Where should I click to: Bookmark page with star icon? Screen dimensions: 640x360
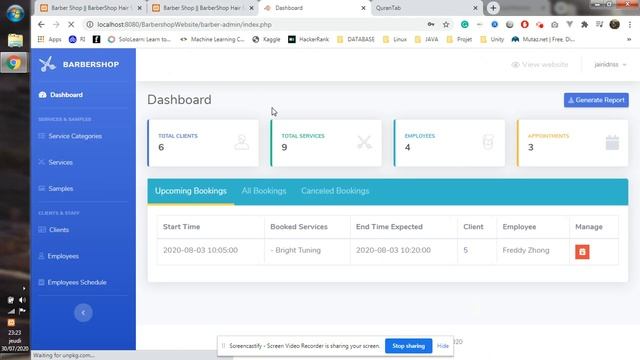[x=446, y=24]
